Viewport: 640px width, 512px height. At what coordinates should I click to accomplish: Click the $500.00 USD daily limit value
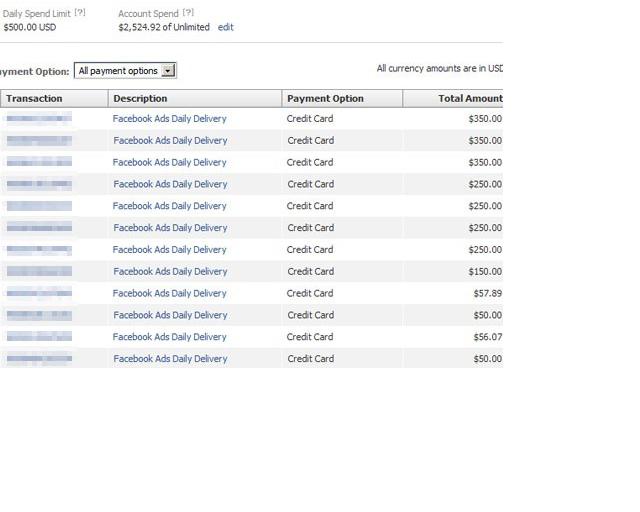tap(30, 27)
